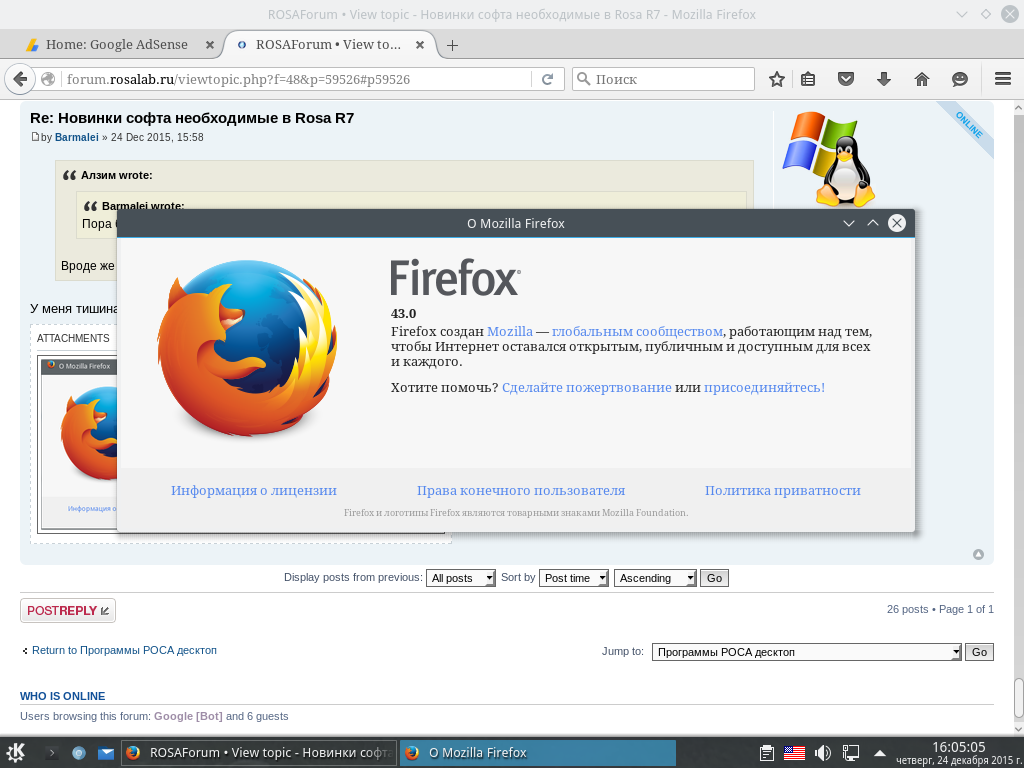The height and width of the screenshot is (768, 1024).
Task: Close the О Mozilla Firefox dialog
Action: [x=897, y=223]
